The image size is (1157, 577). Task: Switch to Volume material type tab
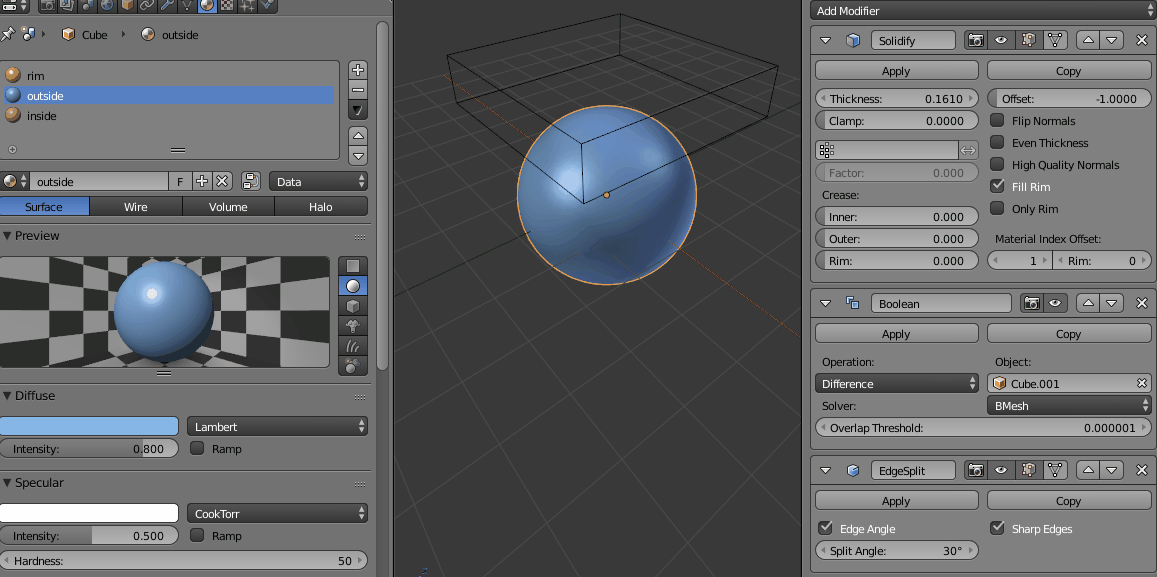228,207
